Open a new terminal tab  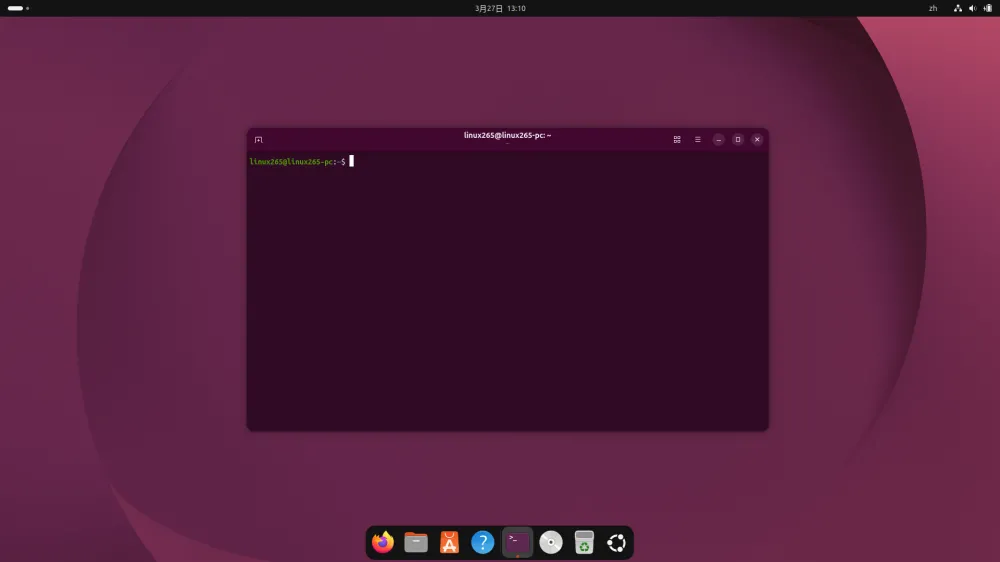(258, 140)
